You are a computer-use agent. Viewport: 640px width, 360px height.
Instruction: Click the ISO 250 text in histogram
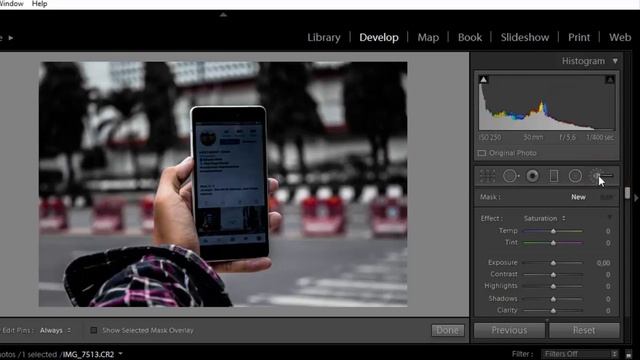pos(491,138)
